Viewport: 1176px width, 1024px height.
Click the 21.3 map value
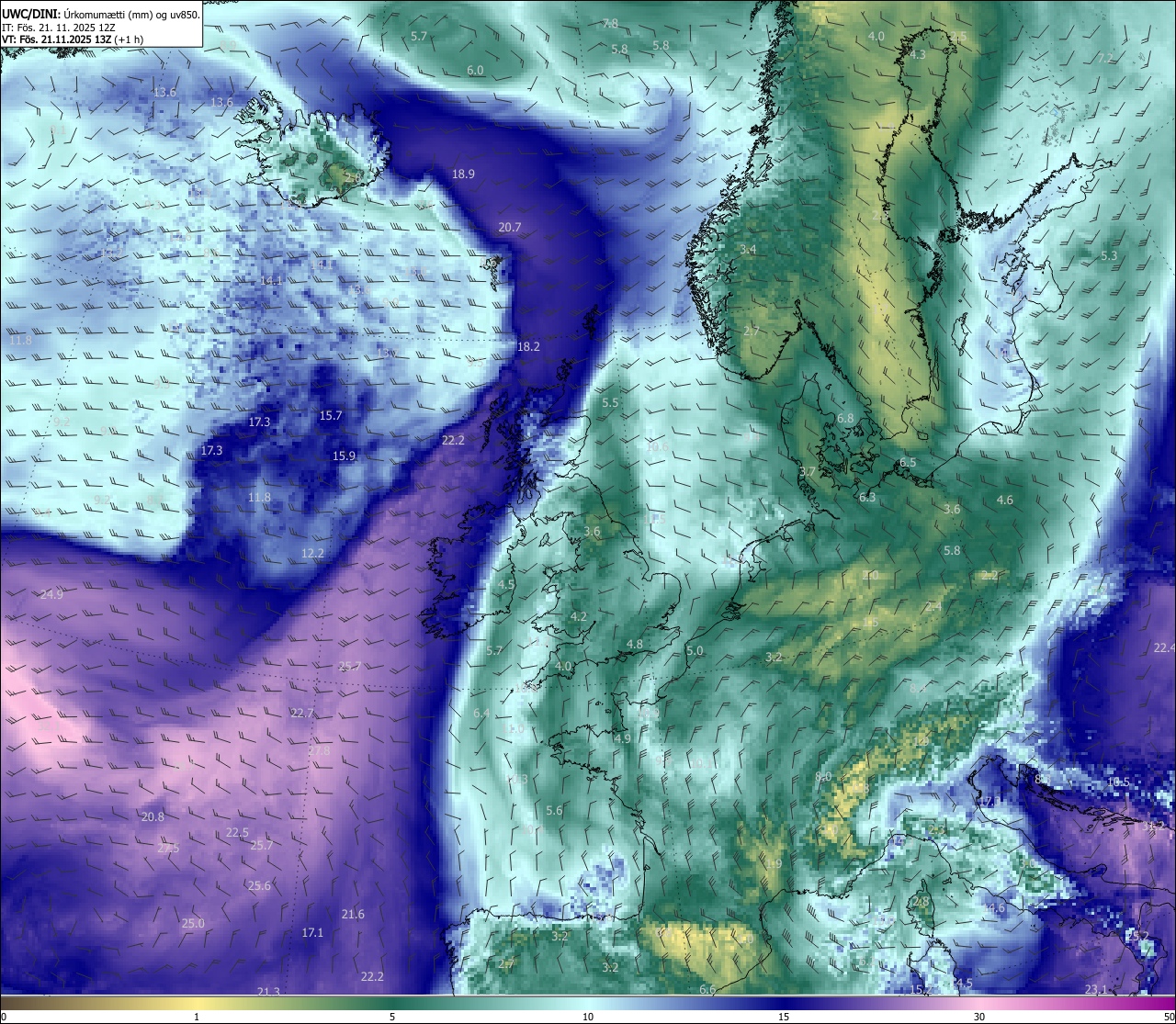(268, 992)
